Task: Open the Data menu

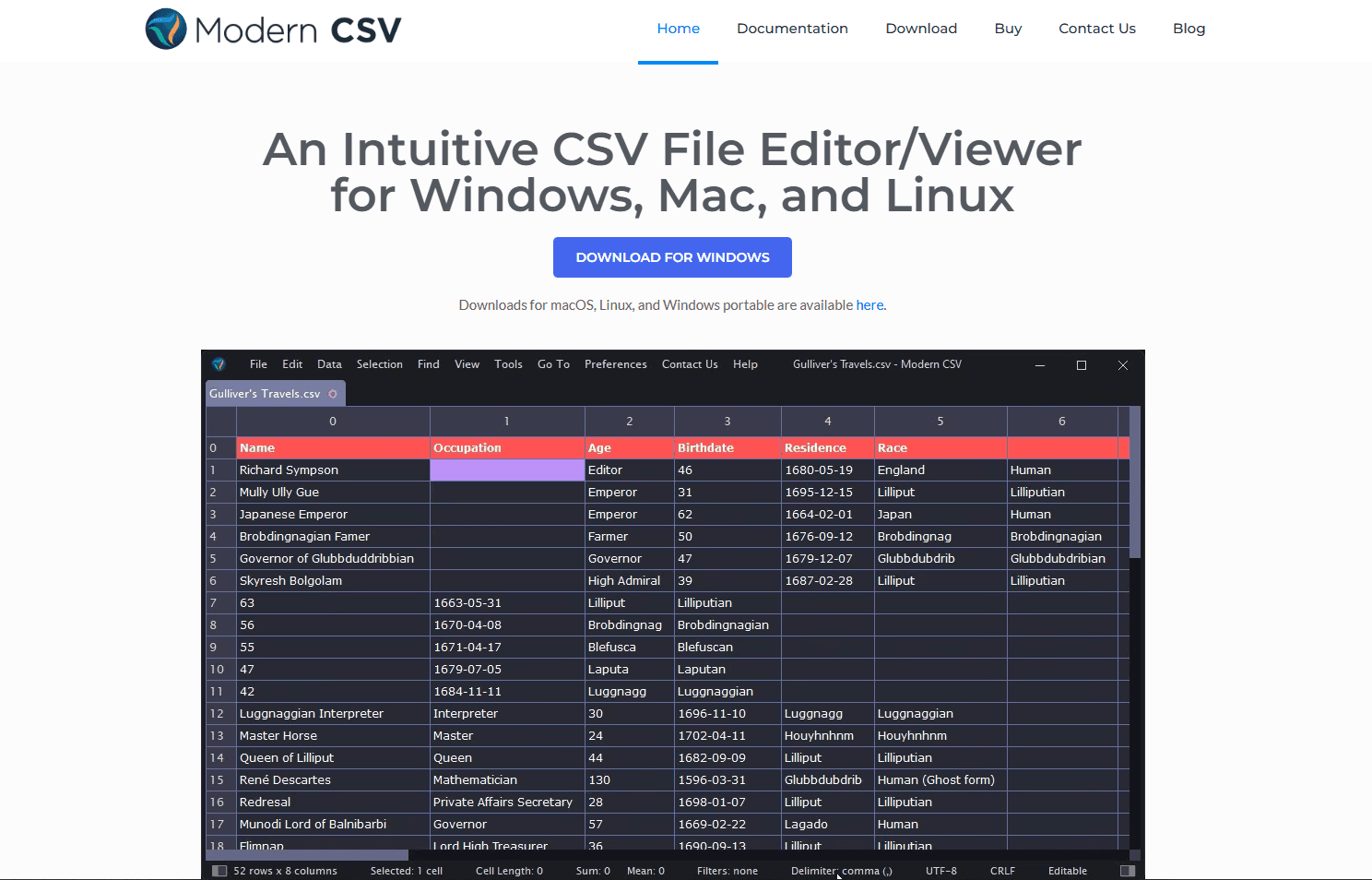Action: click(329, 363)
